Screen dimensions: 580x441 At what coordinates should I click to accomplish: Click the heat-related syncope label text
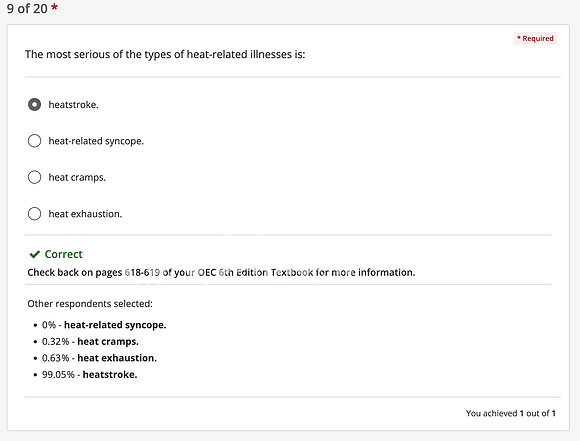pos(96,141)
